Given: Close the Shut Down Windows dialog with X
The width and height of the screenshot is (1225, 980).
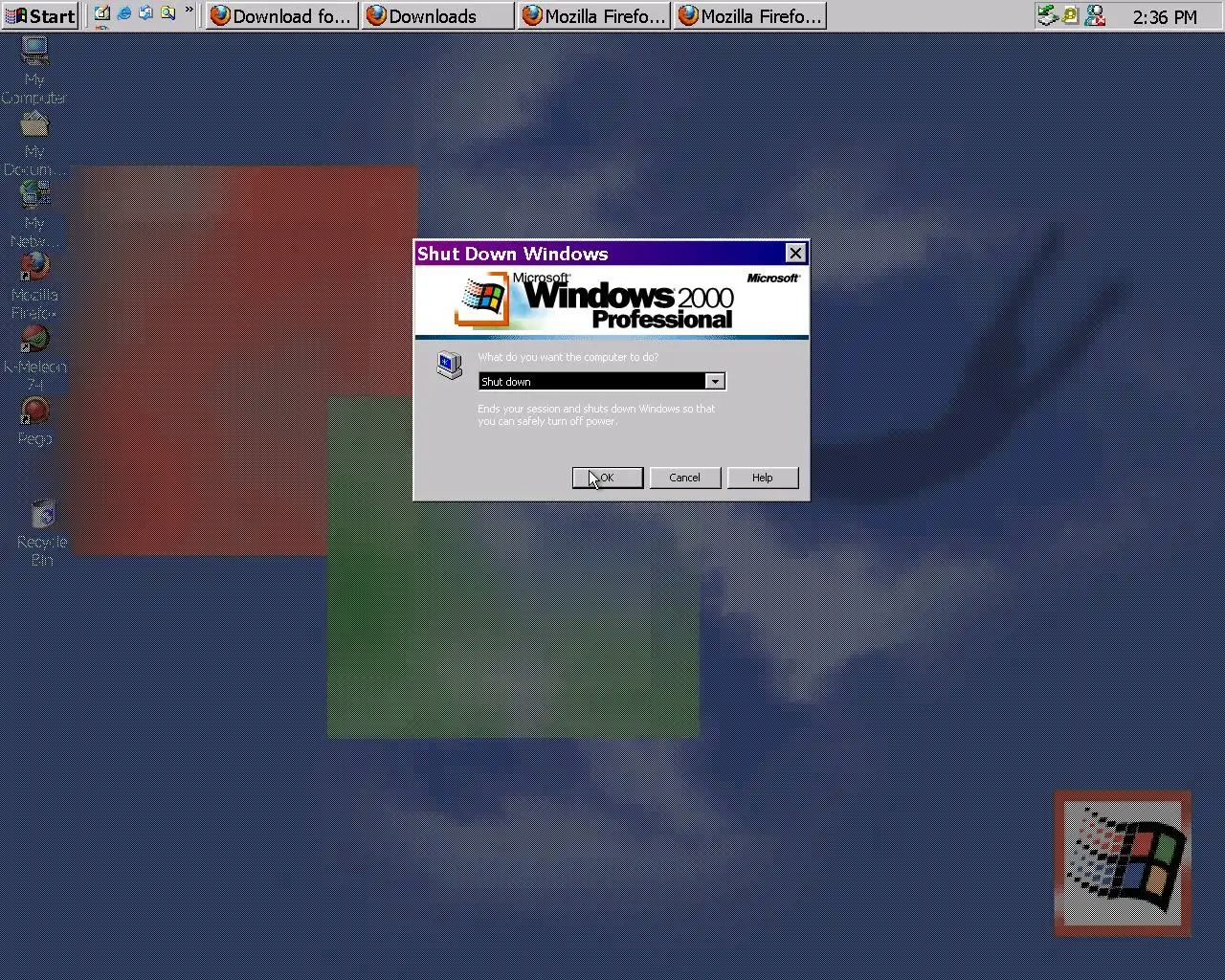Looking at the screenshot, I should tap(795, 253).
